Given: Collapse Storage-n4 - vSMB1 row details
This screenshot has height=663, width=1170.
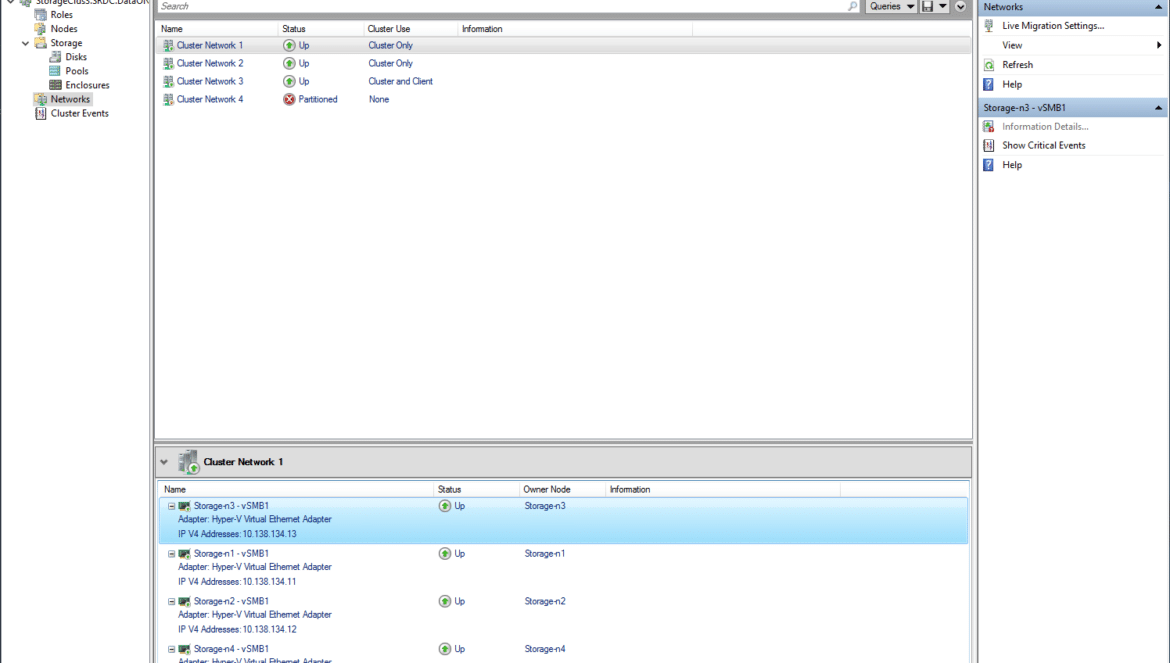Looking at the screenshot, I should coord(172,650).
